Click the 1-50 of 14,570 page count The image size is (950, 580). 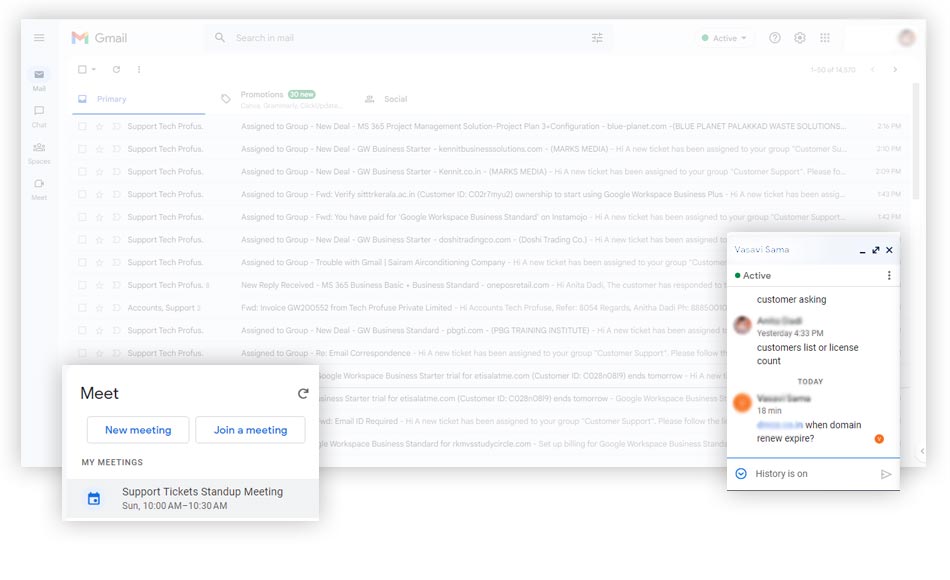[832, 70]
